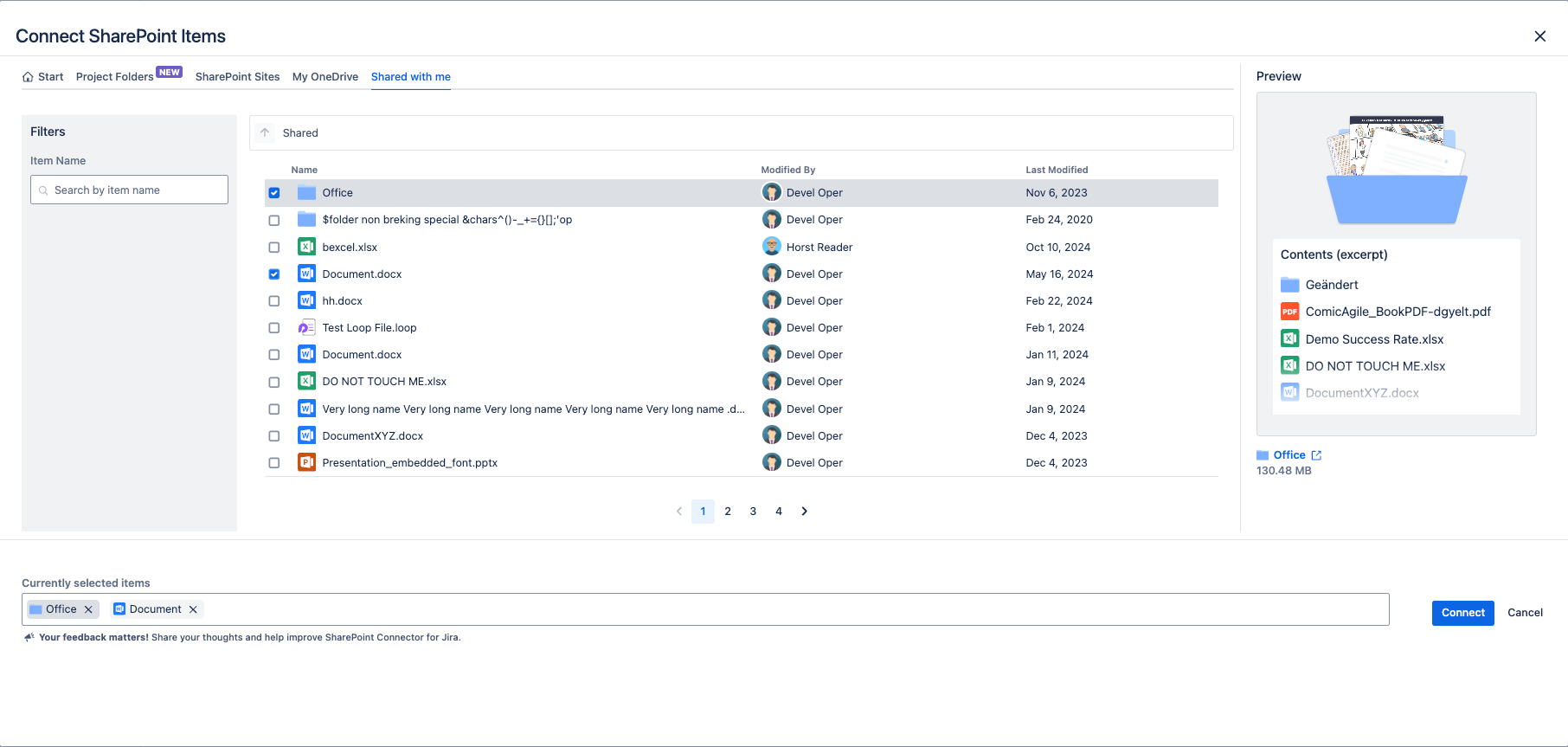The image size is (1568, 747).
Task: Jump to page 3 of results
Action: [753, 512]
